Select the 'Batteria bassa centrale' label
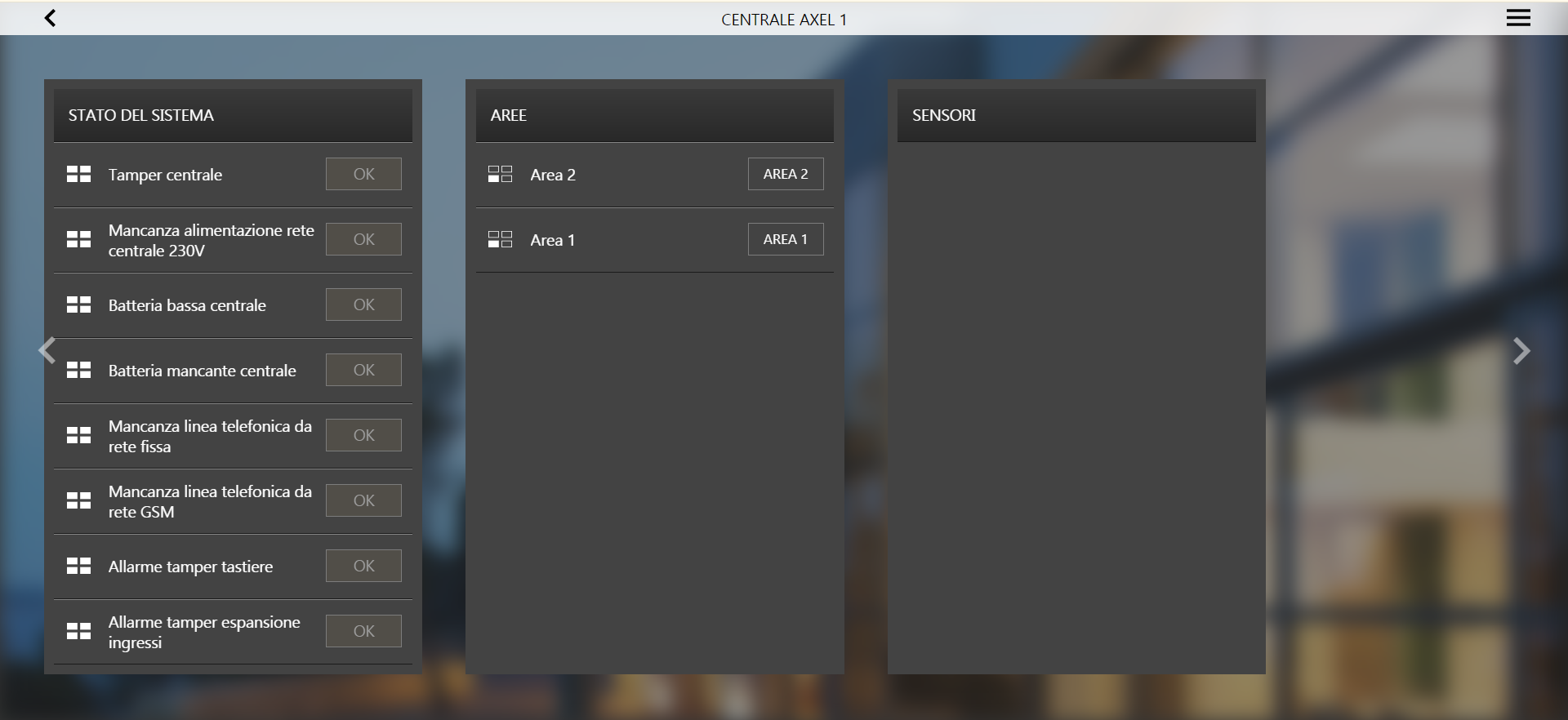Viewport: 1568px width, 720px height. [x=187, y=305]
